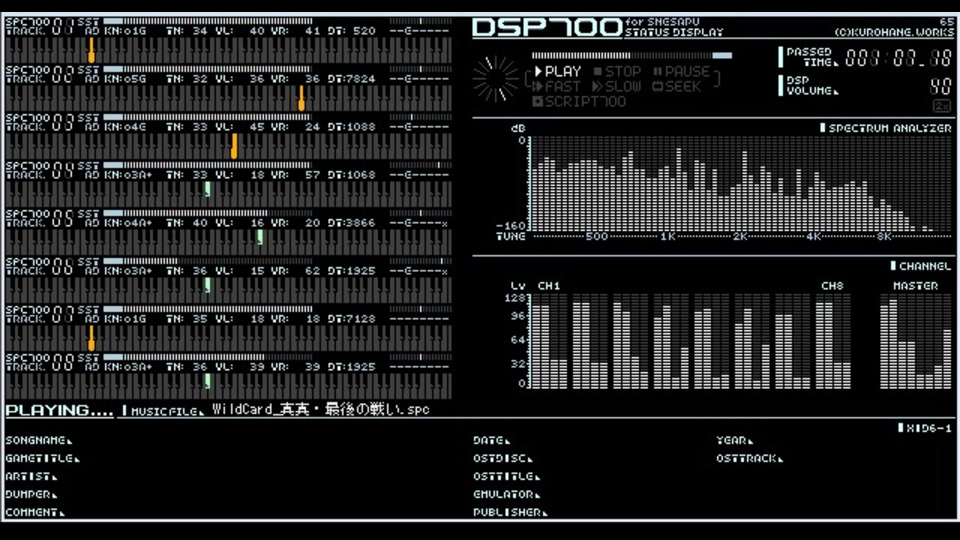
Task: Click the song progress bar above PLAY
Action: [631, 56]
